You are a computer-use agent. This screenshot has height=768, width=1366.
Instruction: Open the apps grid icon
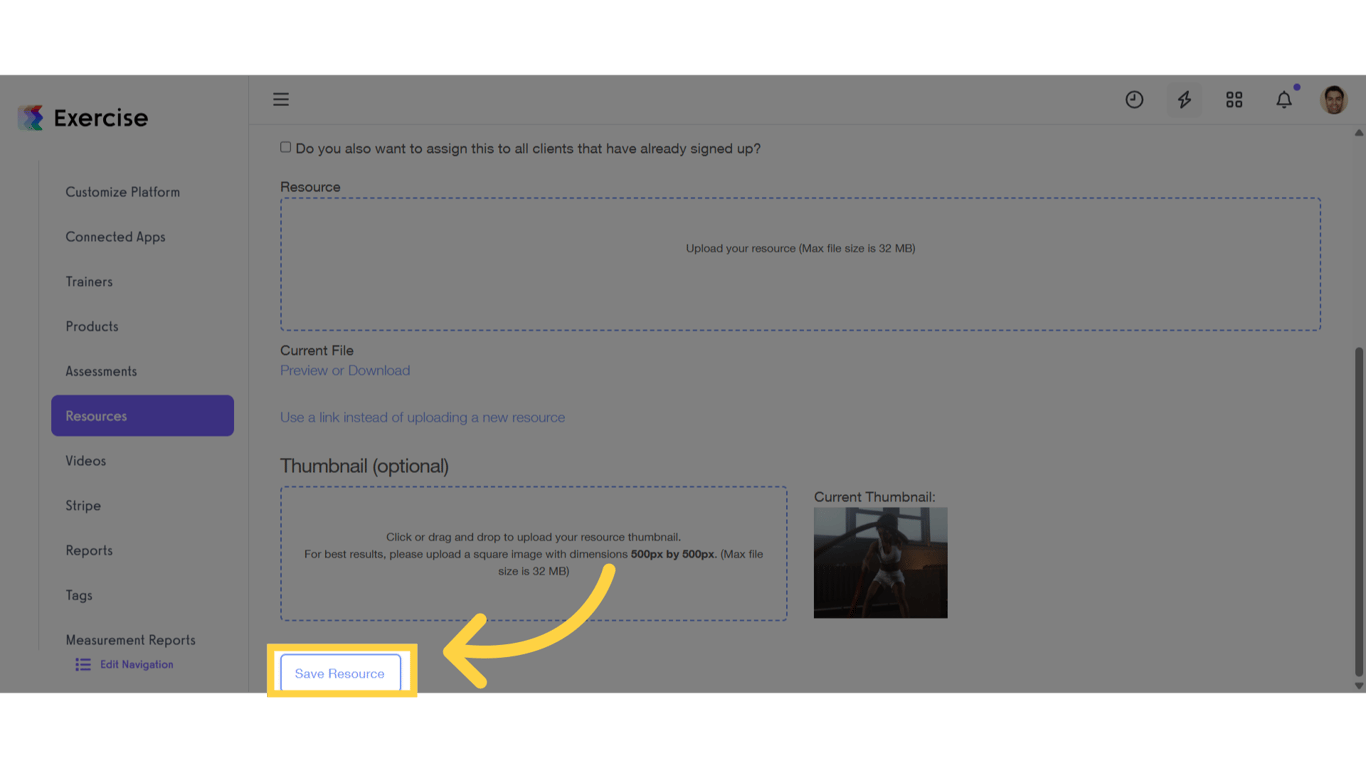(1234, 99)
